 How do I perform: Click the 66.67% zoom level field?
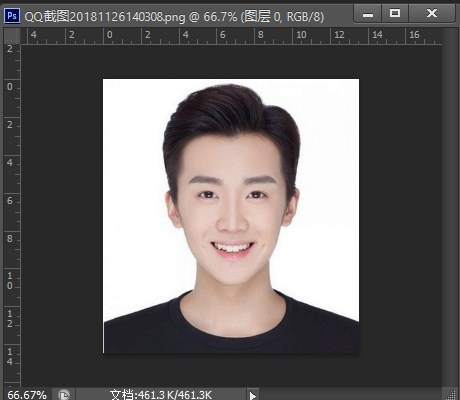click(27, 395)
